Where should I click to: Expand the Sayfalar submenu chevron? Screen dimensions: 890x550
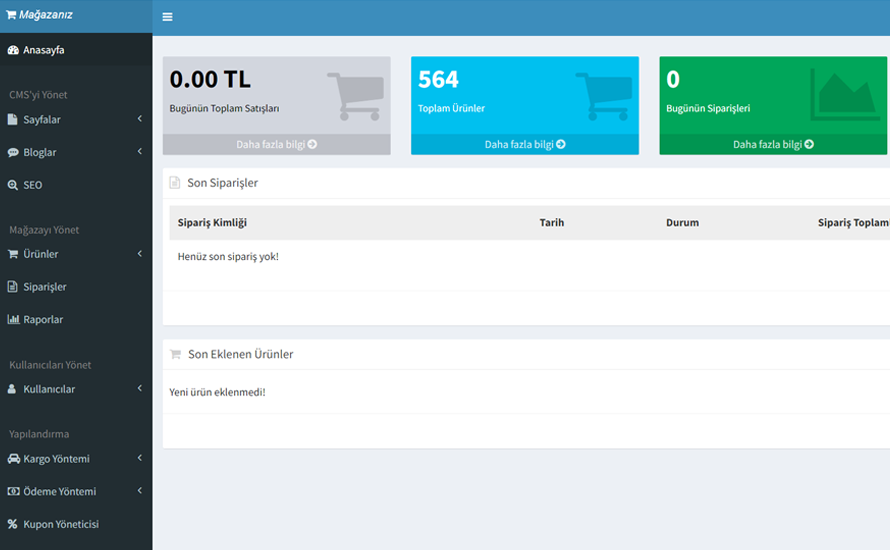[x=140, y=119]
